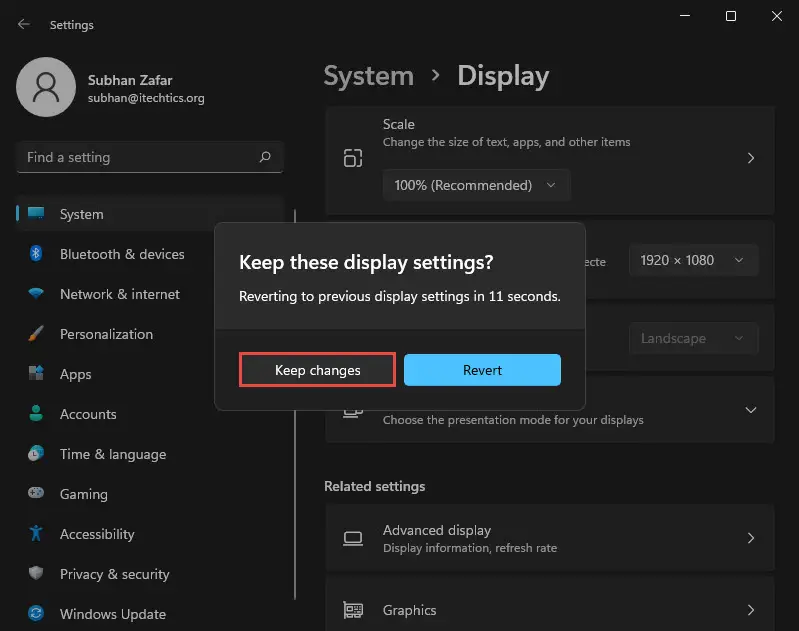The height and width of the screenshot is (631, 799).
Task: Click the search magnifier icon
Action: 265,156
